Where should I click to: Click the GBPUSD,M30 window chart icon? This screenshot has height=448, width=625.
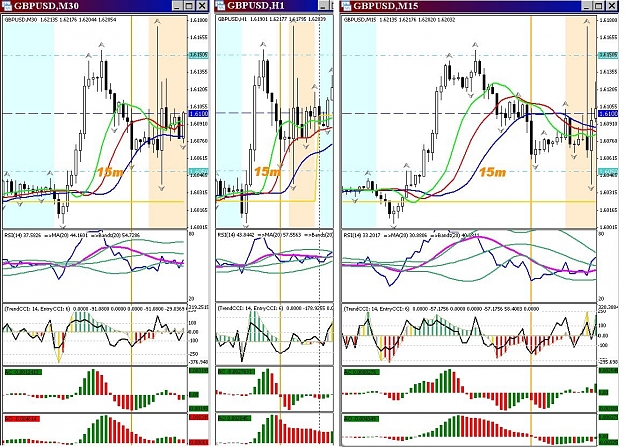(7, 5)
